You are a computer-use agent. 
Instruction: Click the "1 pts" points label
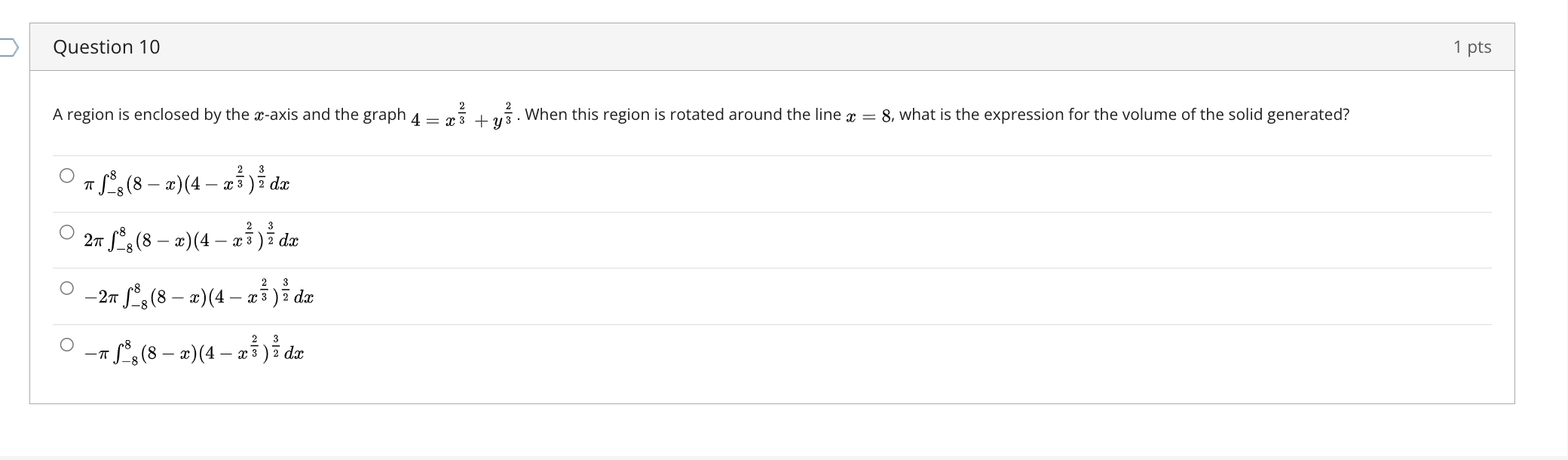(x=1472, y=48)
